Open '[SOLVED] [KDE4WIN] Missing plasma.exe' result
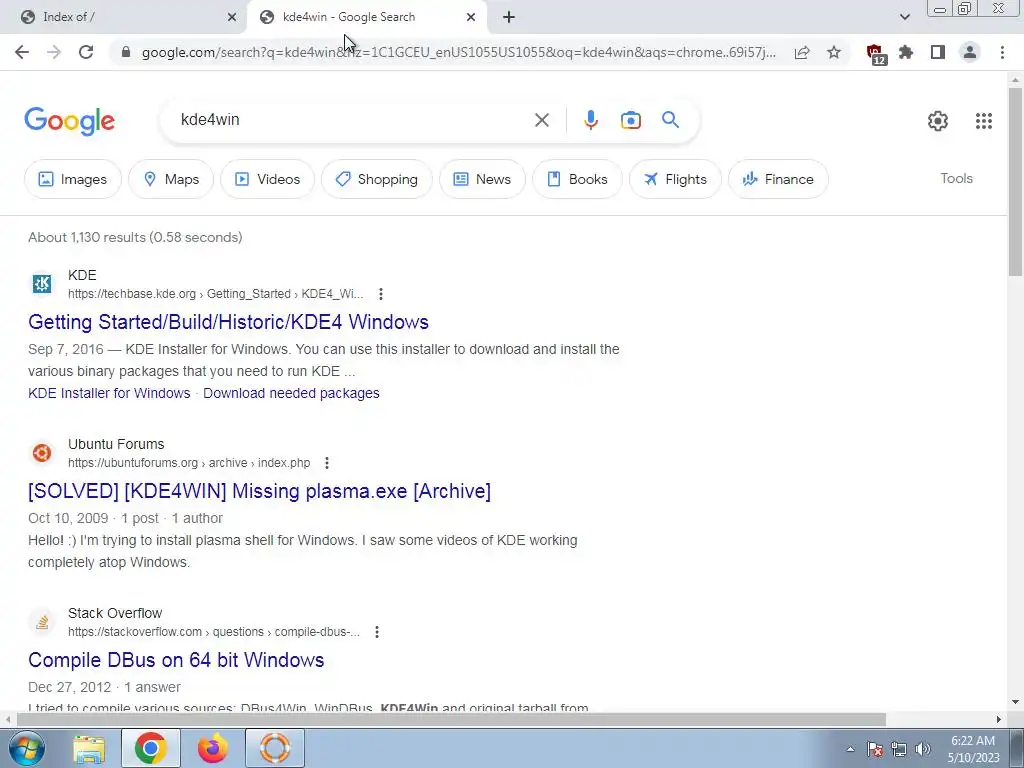Screen dimensions: 1024x768 pos(259,491)
